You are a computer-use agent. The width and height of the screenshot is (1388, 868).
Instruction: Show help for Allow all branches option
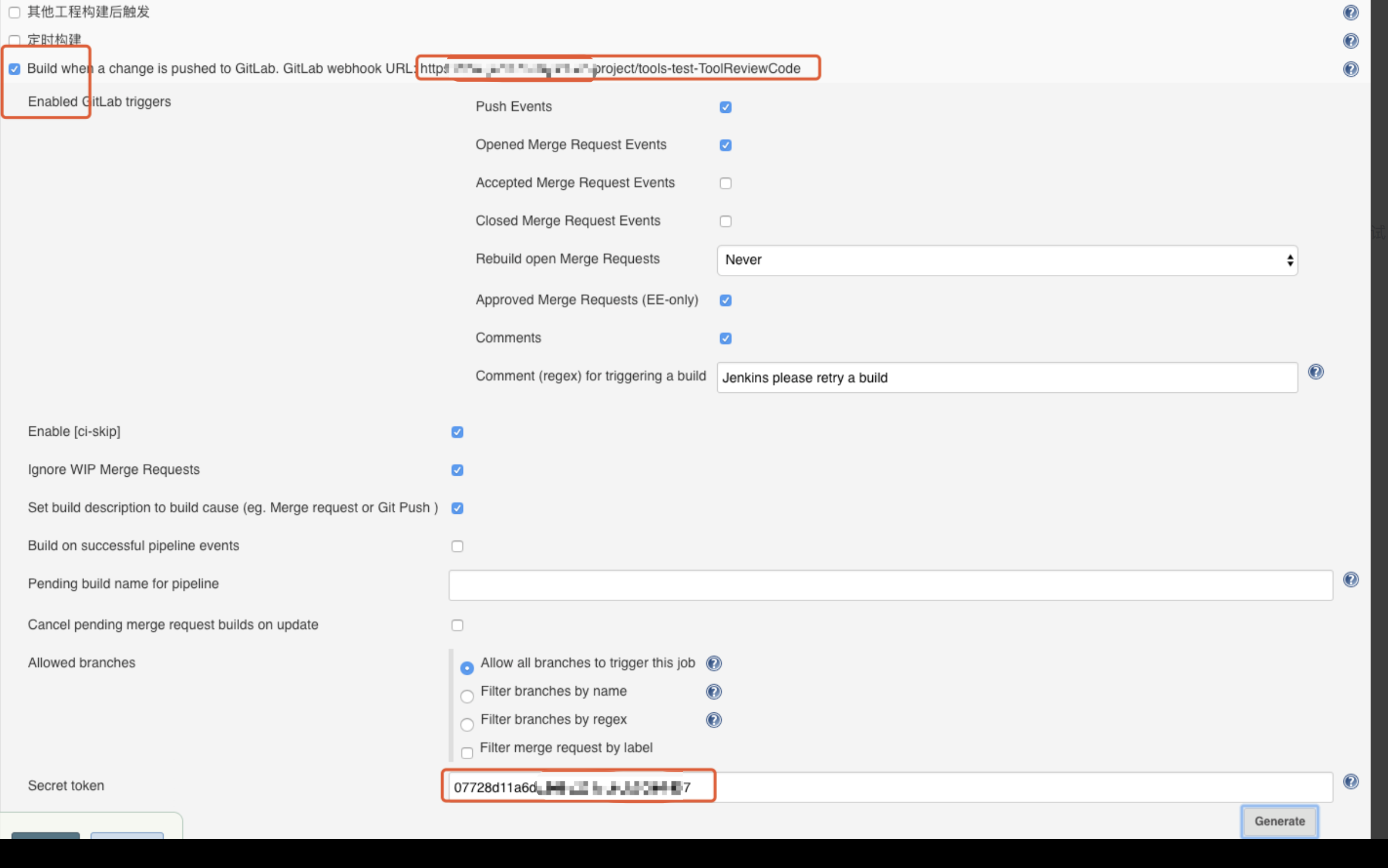714,663
